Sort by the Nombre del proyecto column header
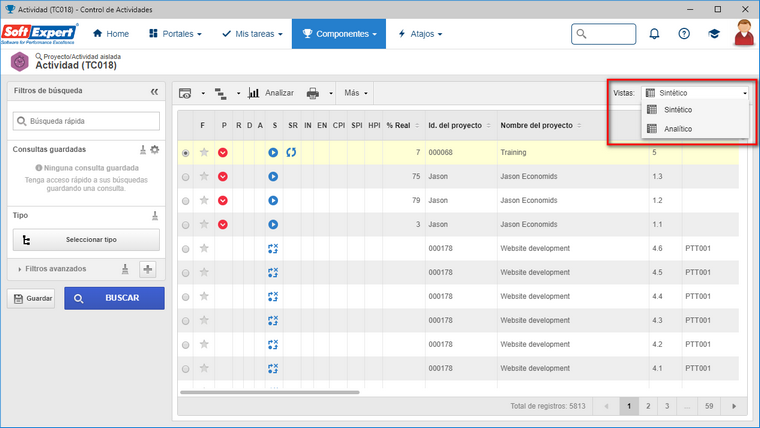This screenshot has height=428, width=760. coord(573,126)
